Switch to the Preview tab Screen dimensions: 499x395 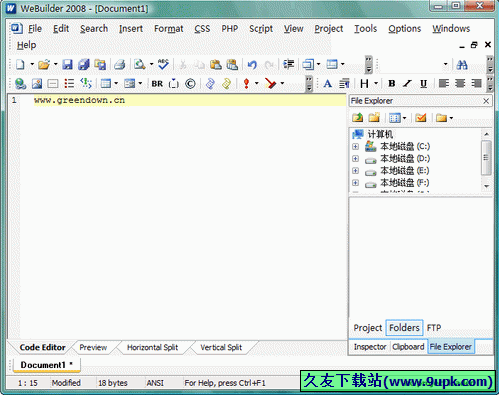tap(93, 347)
